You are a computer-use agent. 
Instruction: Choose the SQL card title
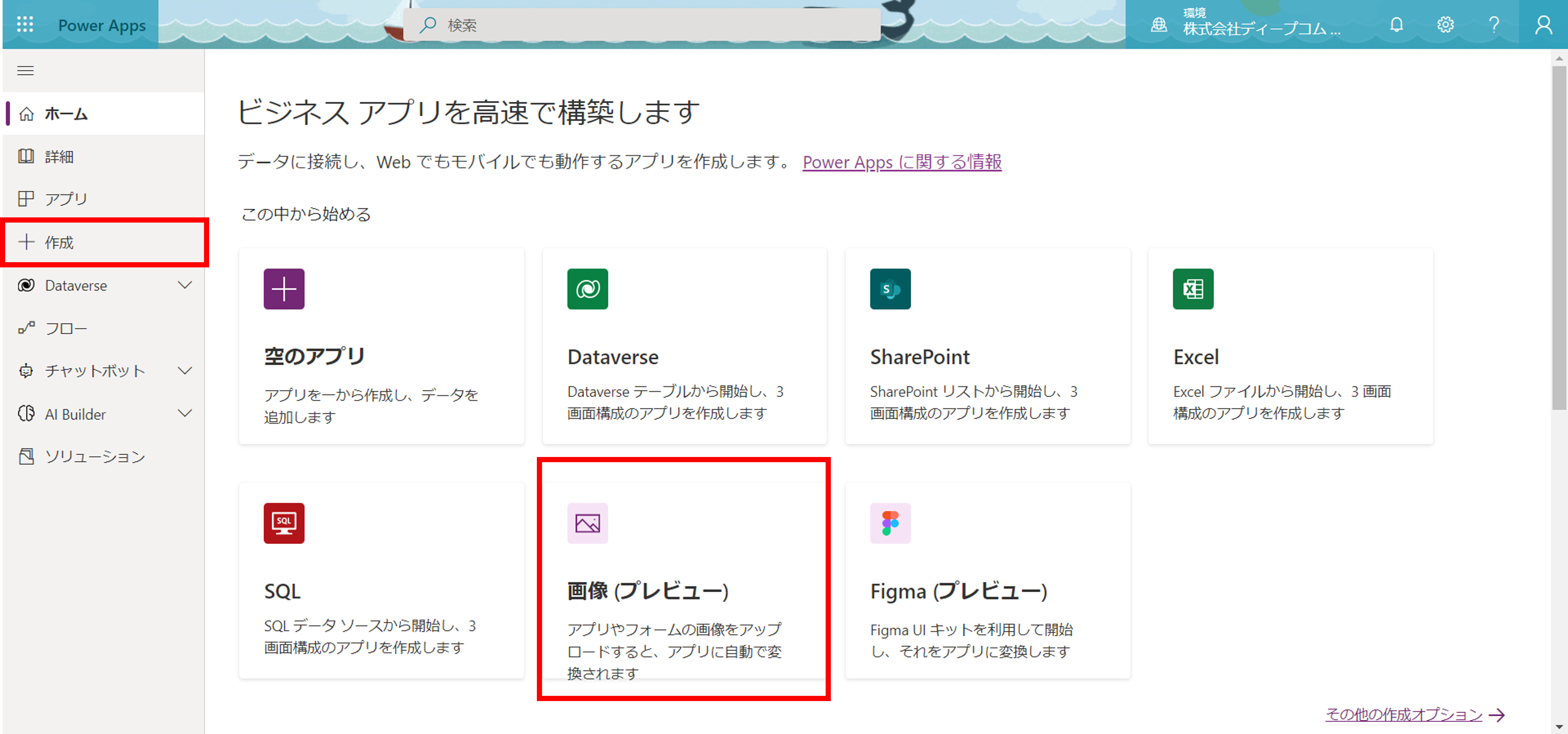click(282, 591)
